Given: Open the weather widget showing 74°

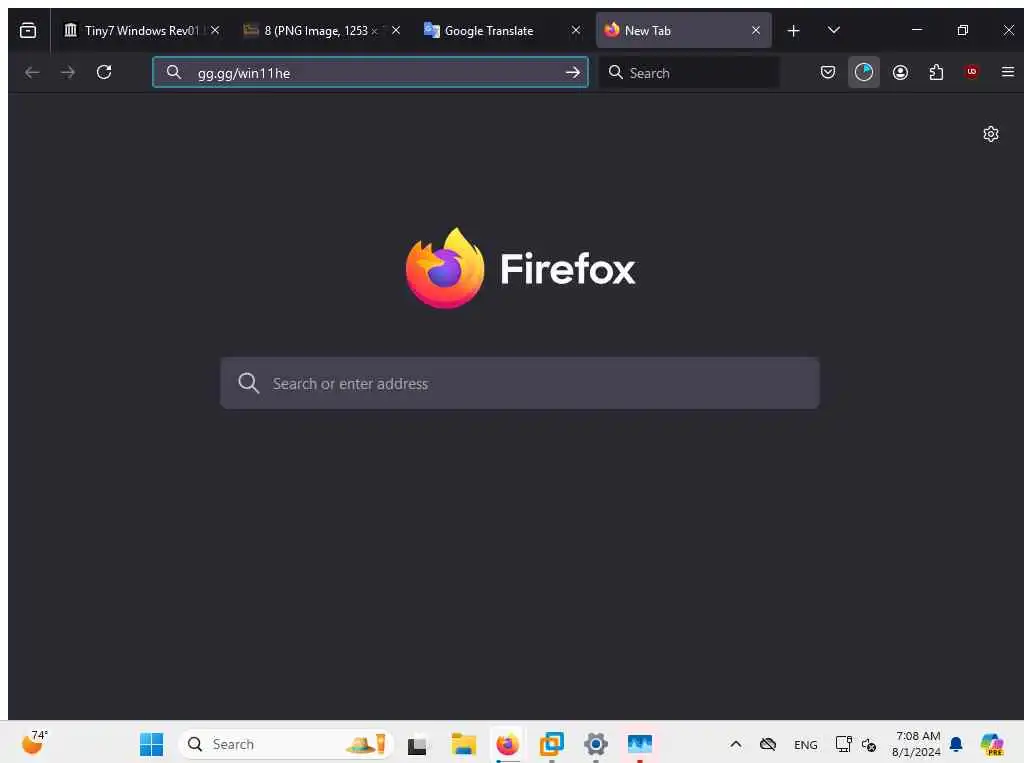Looking at the screenshot, I should click(34, 743).
